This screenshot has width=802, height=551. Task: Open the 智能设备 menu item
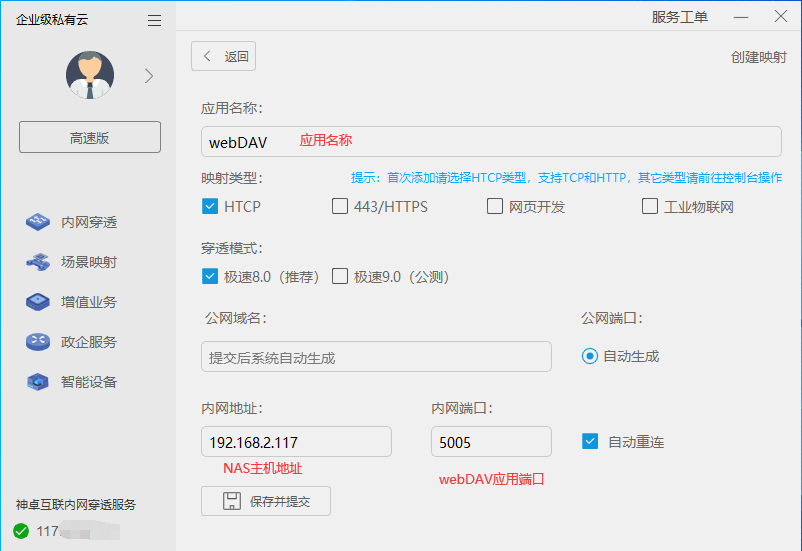89,382
